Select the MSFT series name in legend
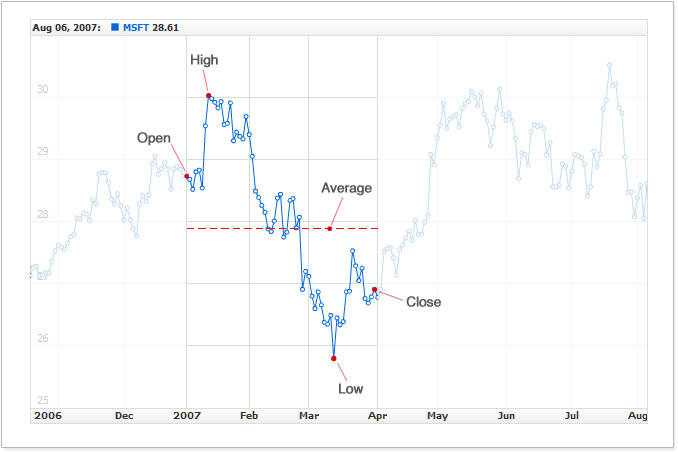The width and height of the screenshot is (678, 453). (x=135, y=27)
